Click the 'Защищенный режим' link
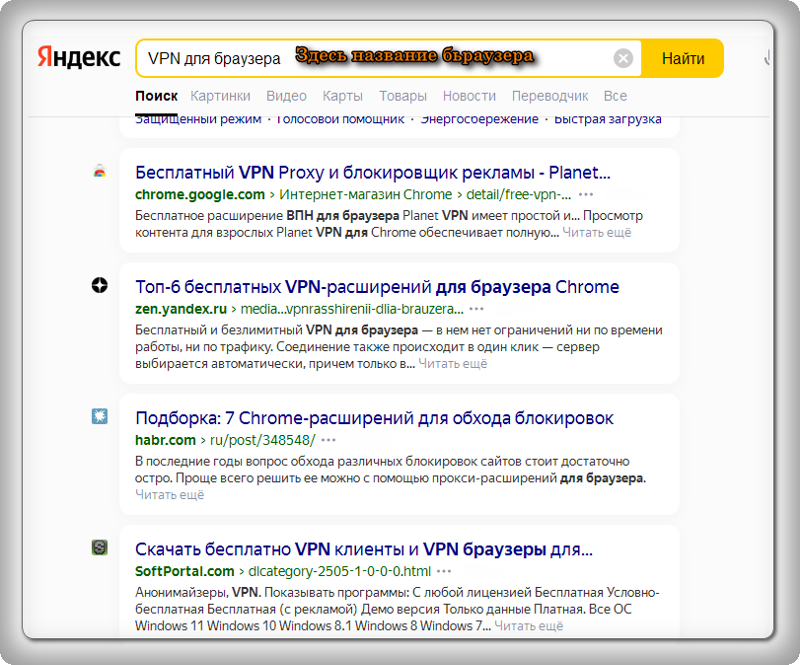 click(x=198, y=119)
